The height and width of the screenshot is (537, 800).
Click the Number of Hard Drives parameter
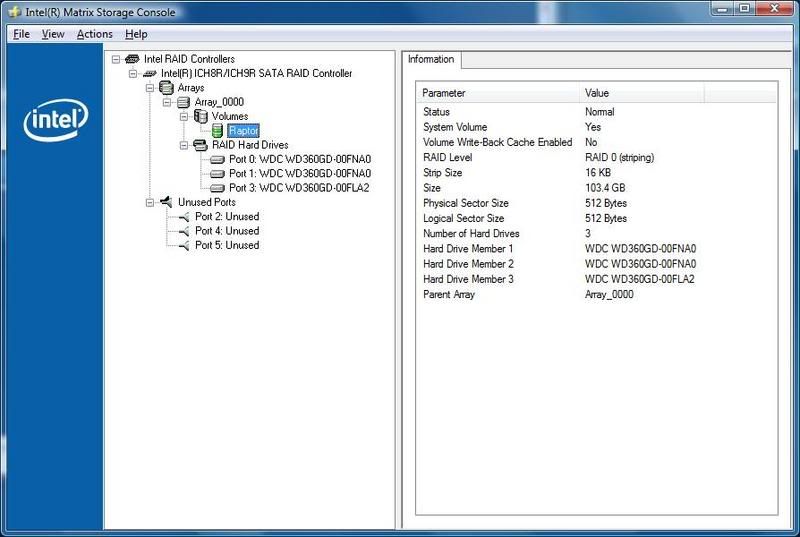[x=471, y=234]
